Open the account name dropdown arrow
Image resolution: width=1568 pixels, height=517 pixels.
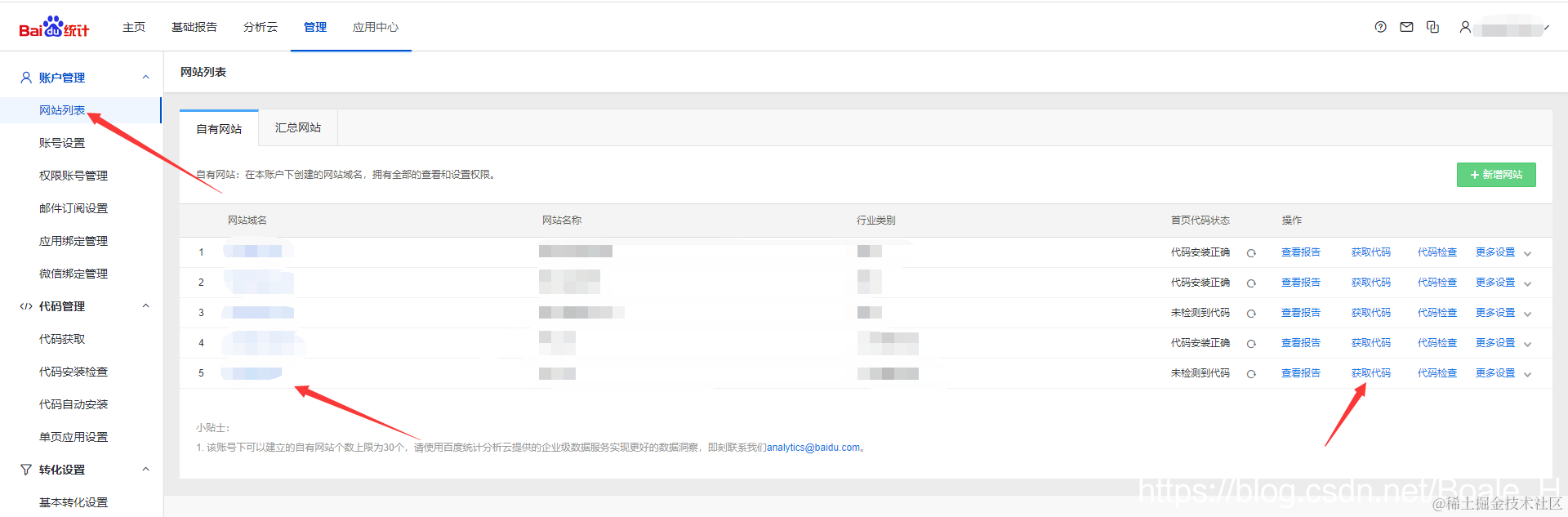tap(1546, 28)
